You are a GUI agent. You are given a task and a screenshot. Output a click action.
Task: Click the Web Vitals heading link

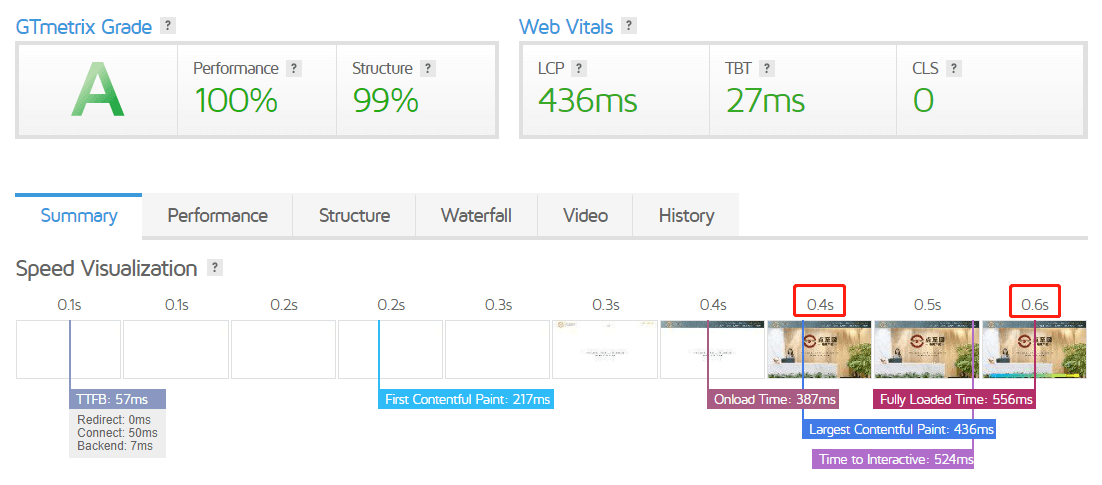pyautogui.click(x=565, y=27)
